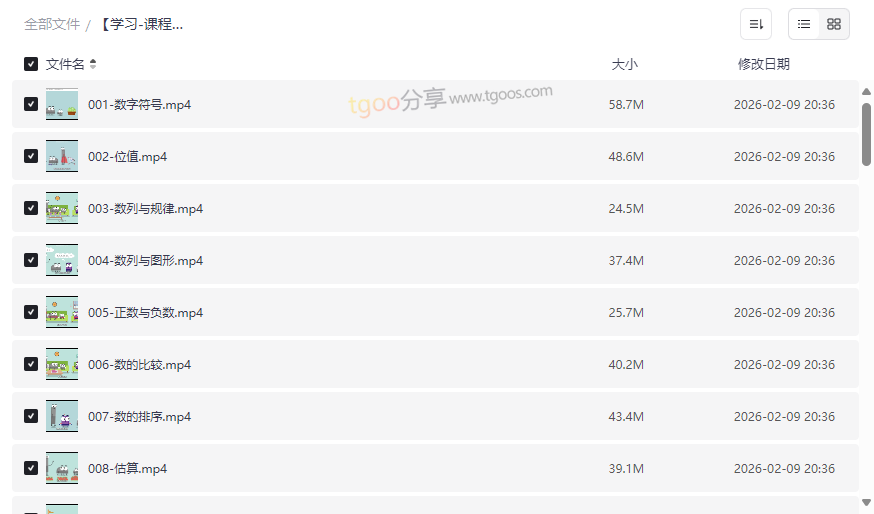Uncheck the 001-数字符号.mp4 checkbox
This screenshot has width=874, height=514.
click(x=31, y=104)
